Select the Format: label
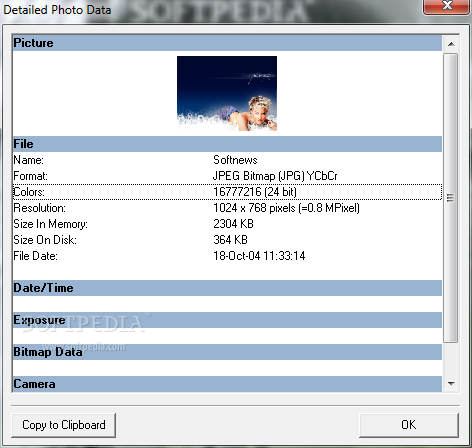 click(x=30, y=176)
